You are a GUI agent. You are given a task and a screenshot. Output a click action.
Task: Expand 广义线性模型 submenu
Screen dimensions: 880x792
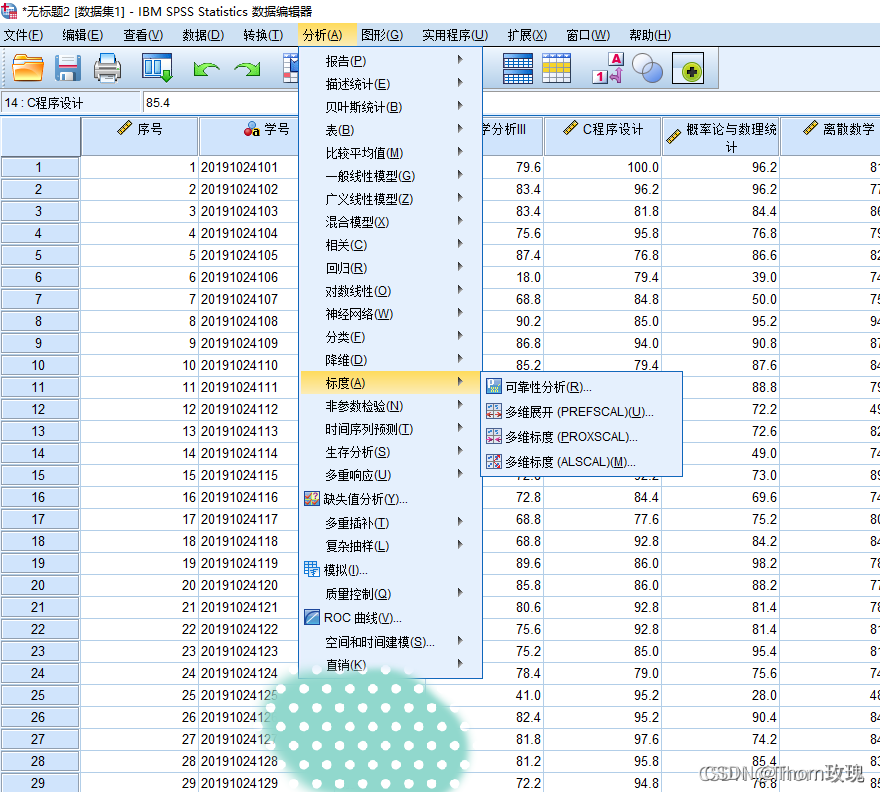point(391,199)
